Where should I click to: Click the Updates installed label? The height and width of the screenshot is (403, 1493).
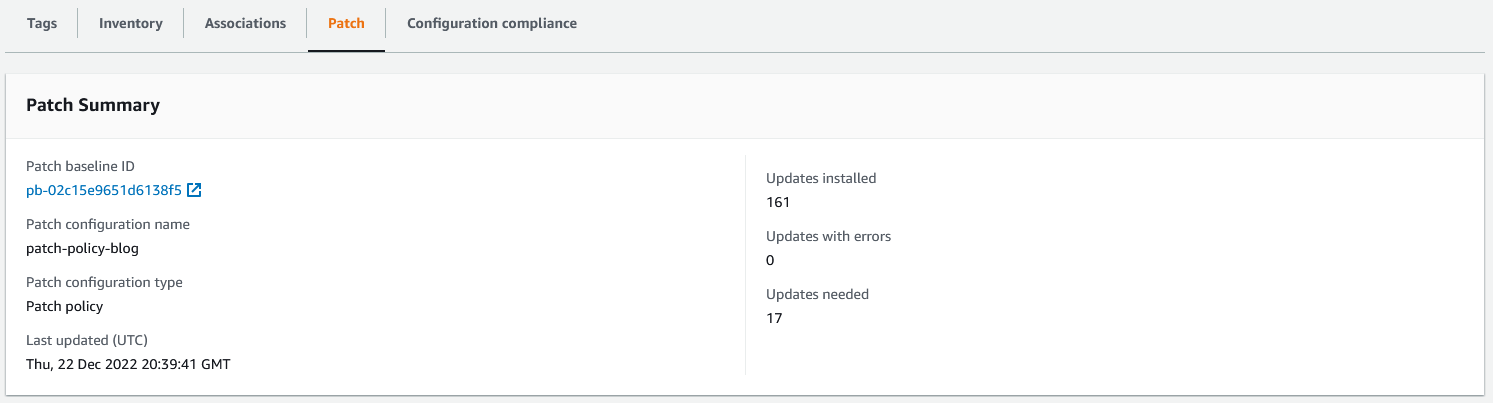821,178
